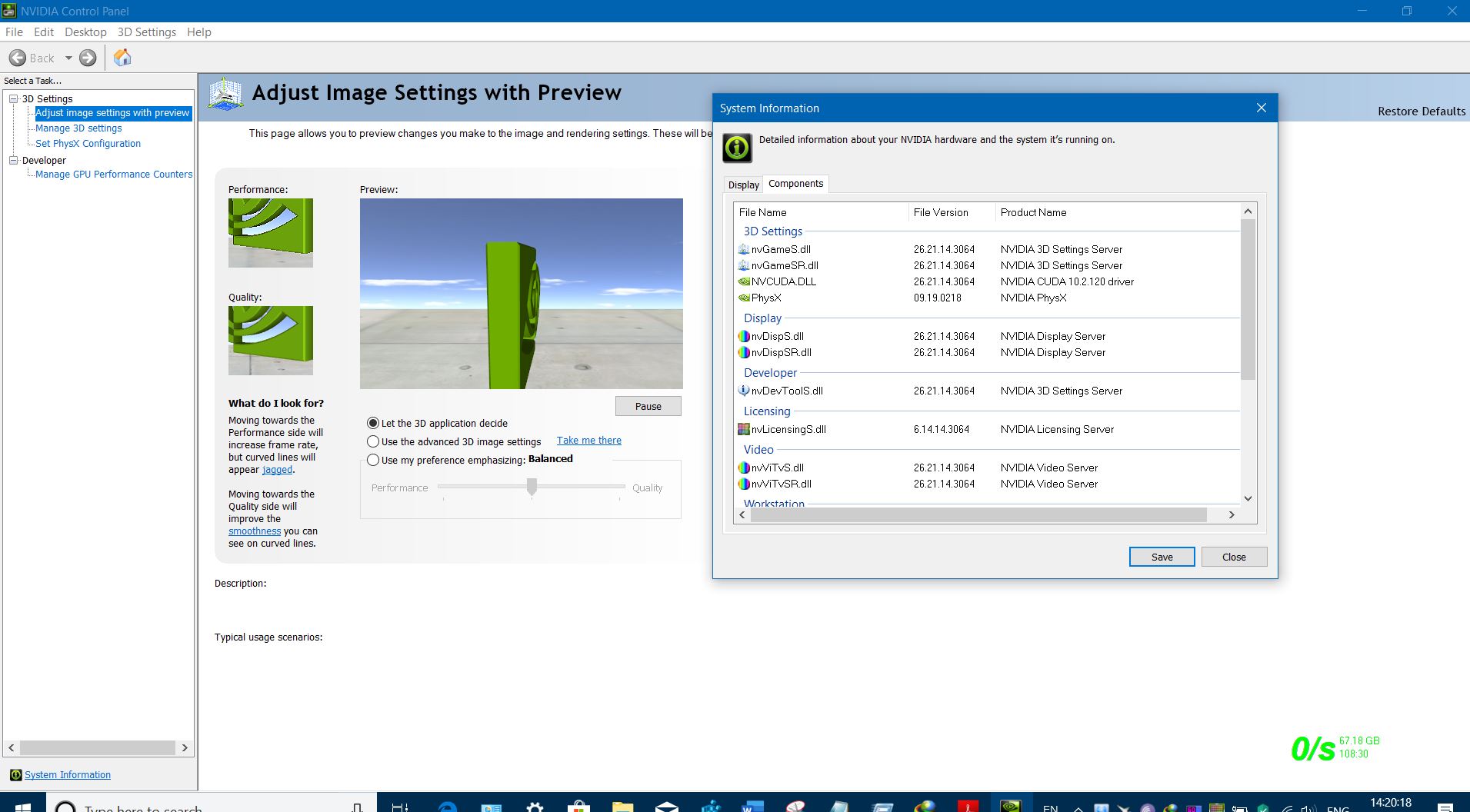Screen dimensions: 1470x812
Task: Open the 3D Settings menu
Action: coord(147,32)
